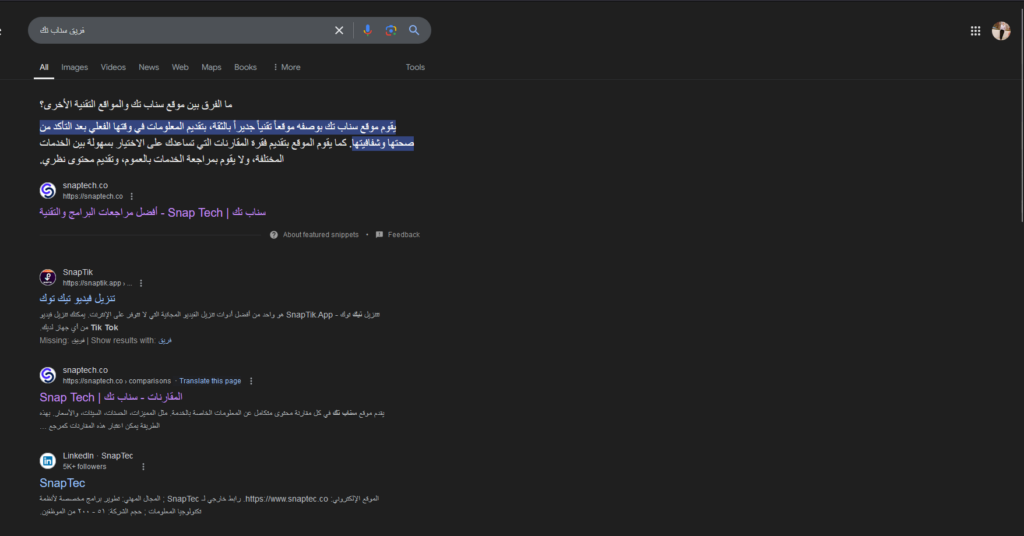
Task: Click the page's vertical scrollbar
Action: [1021, 114]
